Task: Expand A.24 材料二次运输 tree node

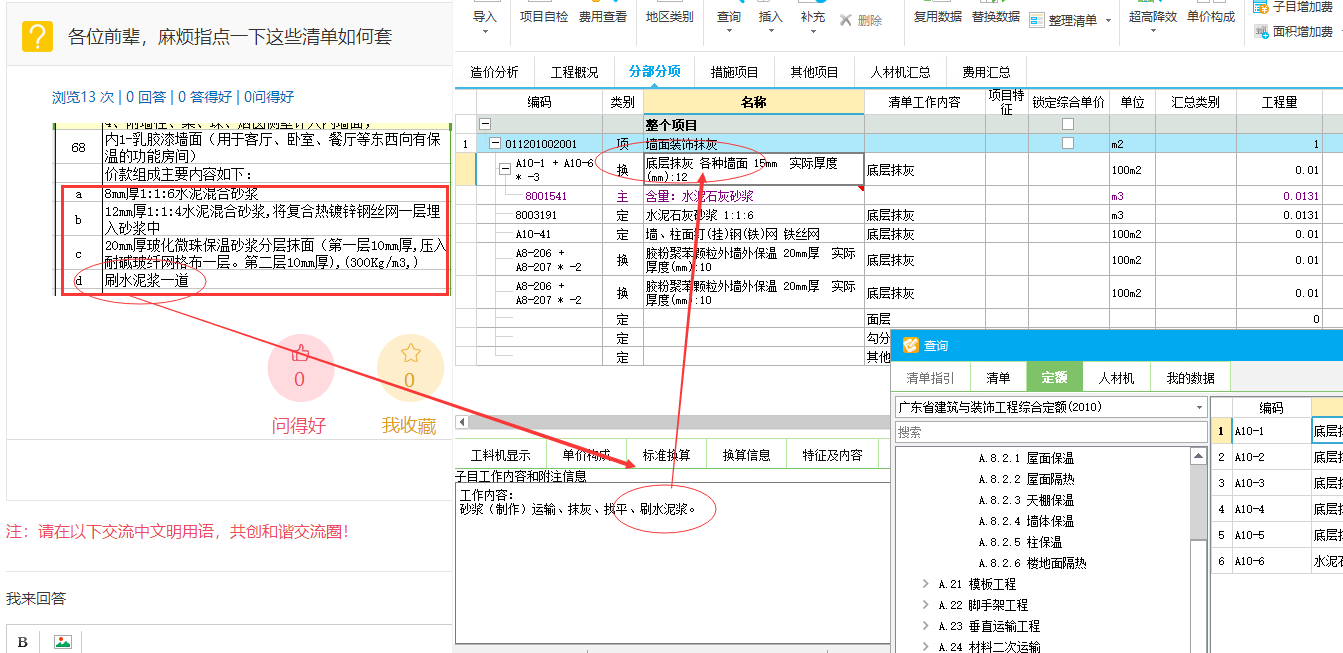Action: click(x=925, y=647)
